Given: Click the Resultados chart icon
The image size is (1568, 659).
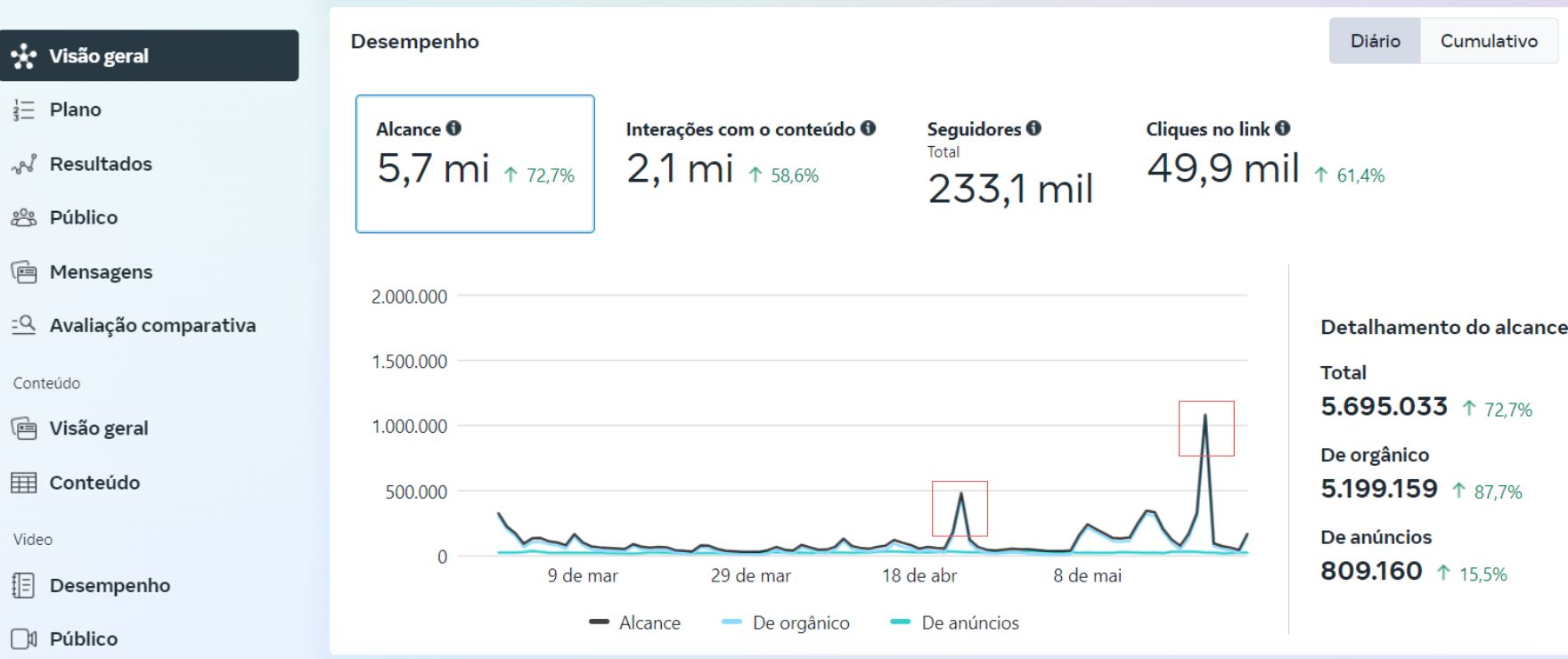Looking at the screenshot, I should tap(23, 164).
